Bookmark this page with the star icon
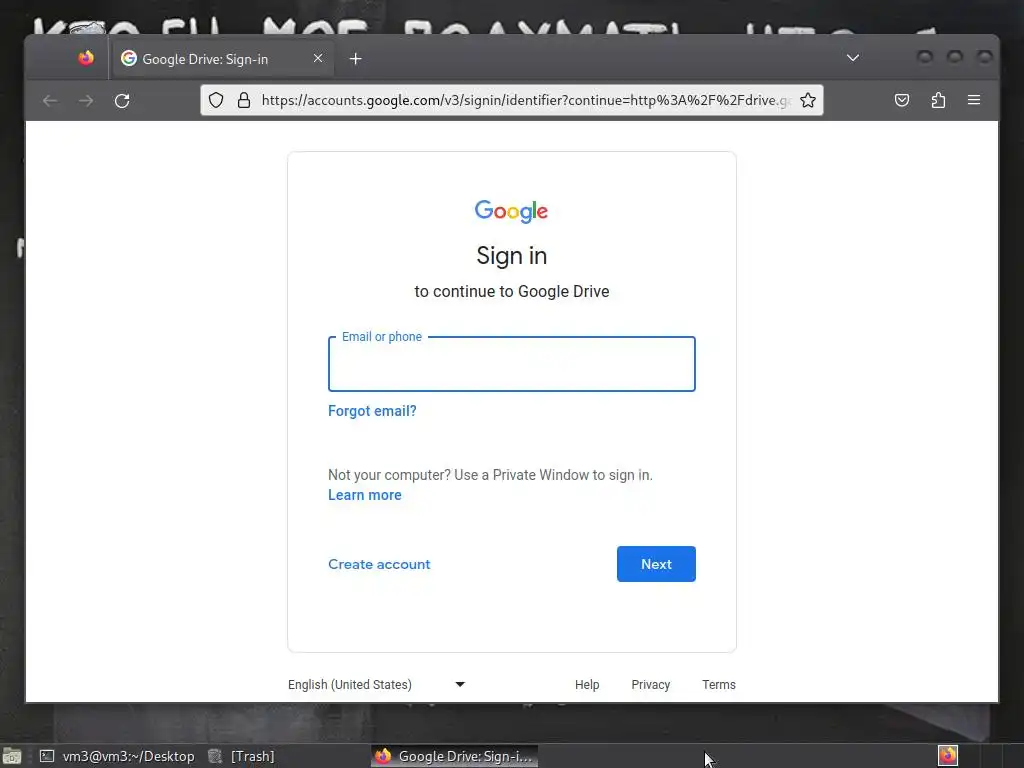Viewport: 1024px width, 768px height. tap(808, 100)
